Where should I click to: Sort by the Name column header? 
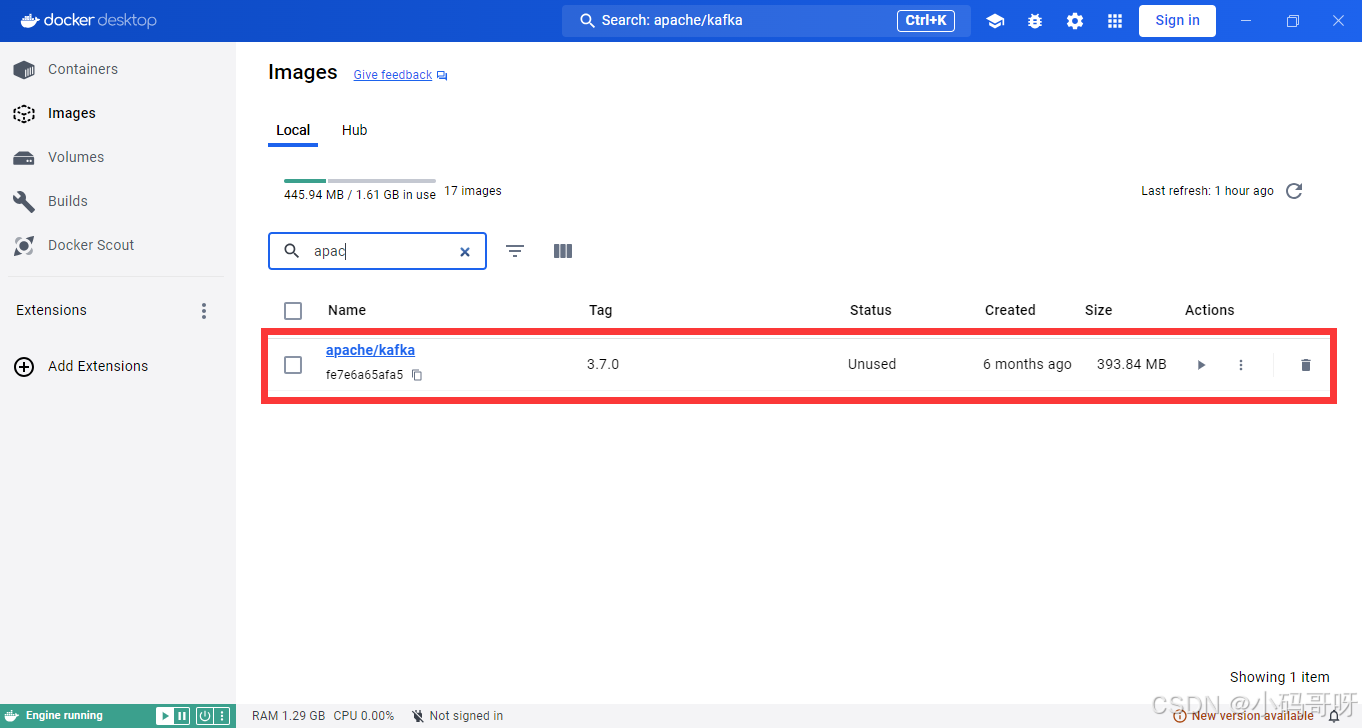click(x=347, y=310)
